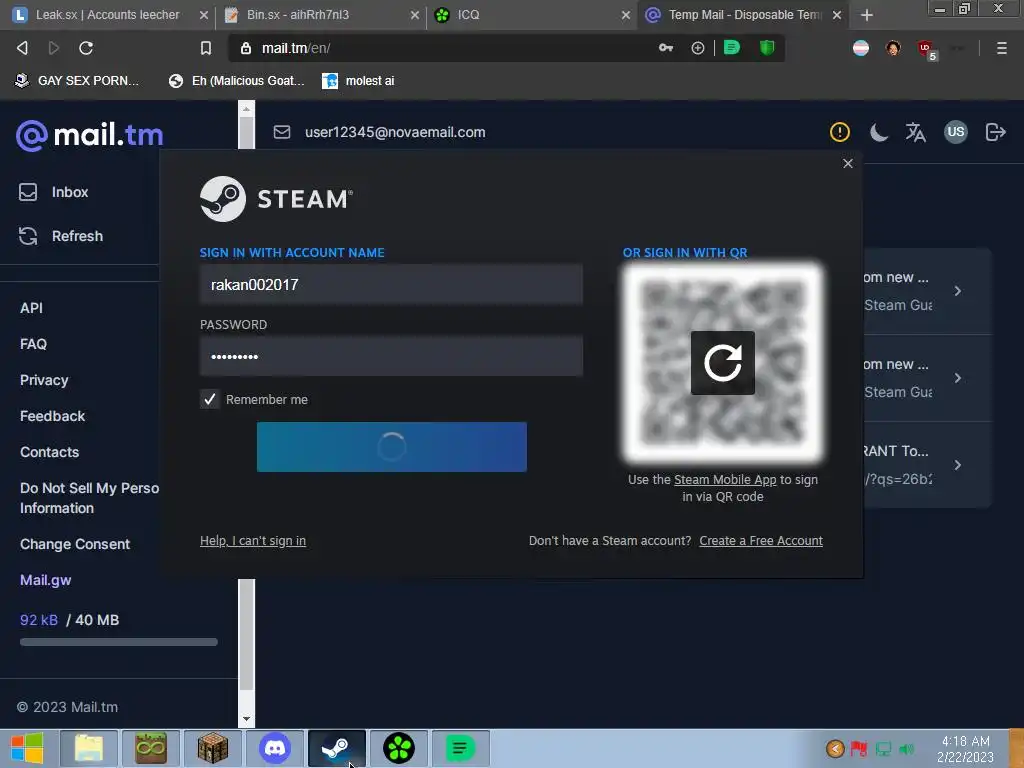Open the Minecraft block taskbar icon
The width and height of the screenshot is (1024, 768).
click(213, 748)
